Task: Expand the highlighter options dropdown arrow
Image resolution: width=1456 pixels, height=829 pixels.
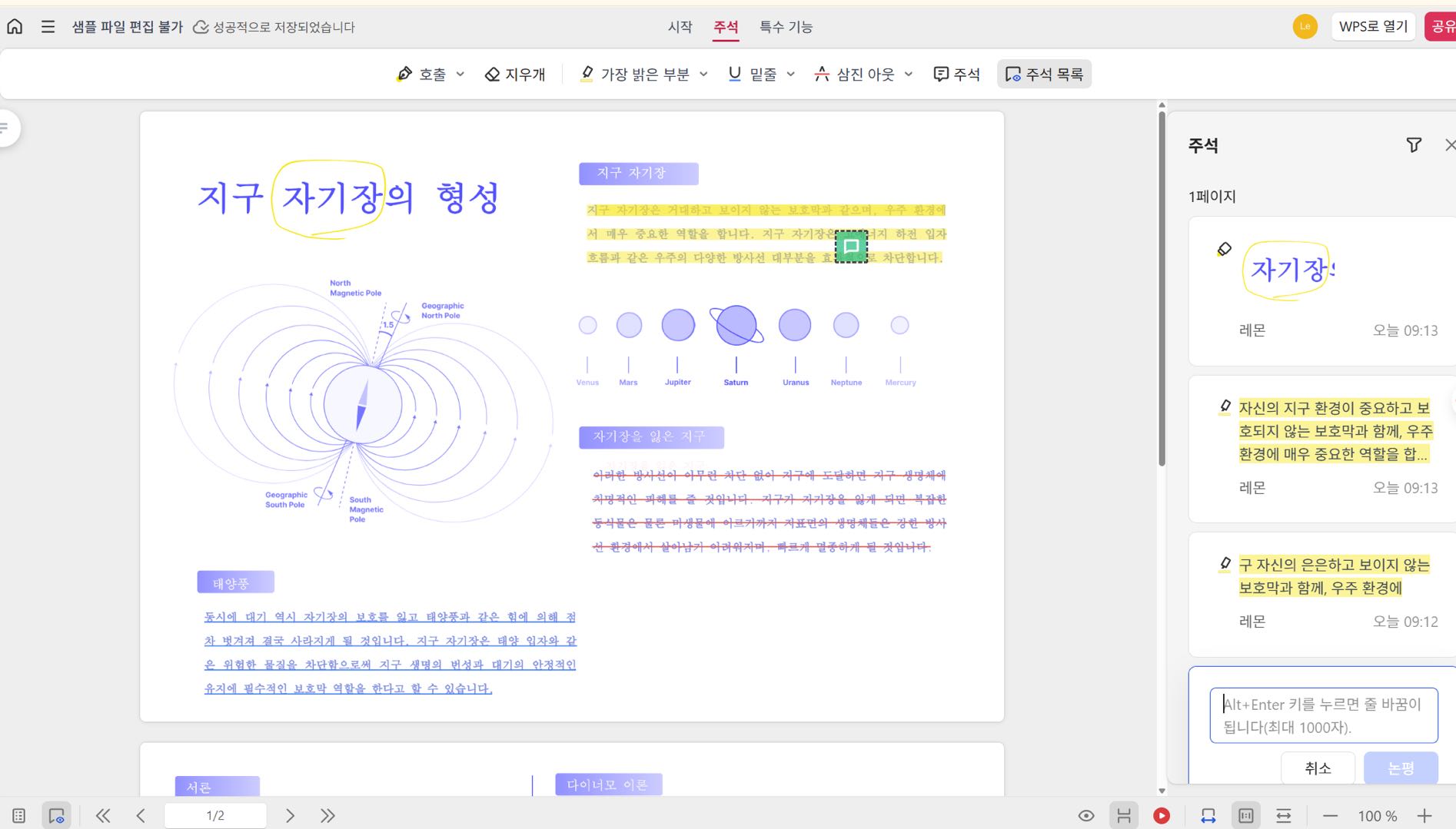Action: click(x=703, y=75)
